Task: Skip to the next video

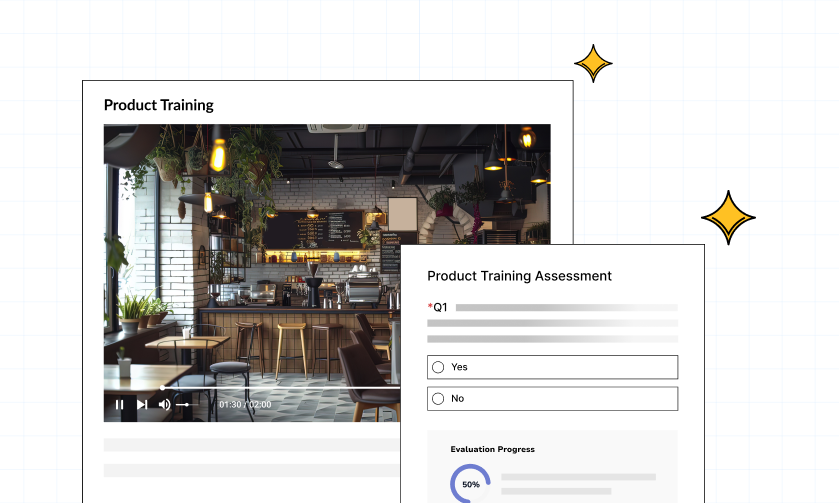Action: point(142,405)
